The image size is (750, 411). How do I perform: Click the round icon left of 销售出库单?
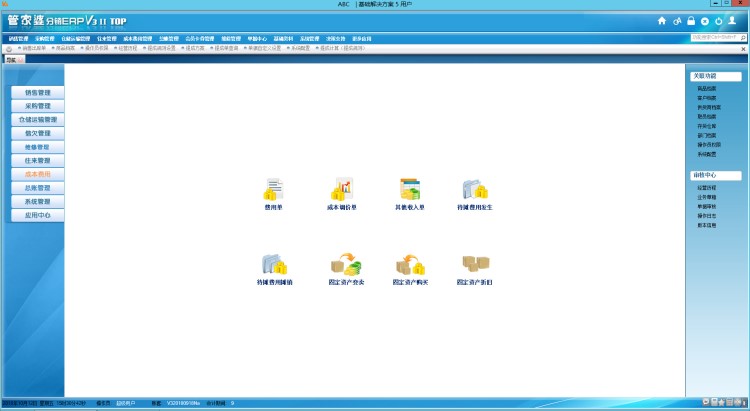point(9,49)
